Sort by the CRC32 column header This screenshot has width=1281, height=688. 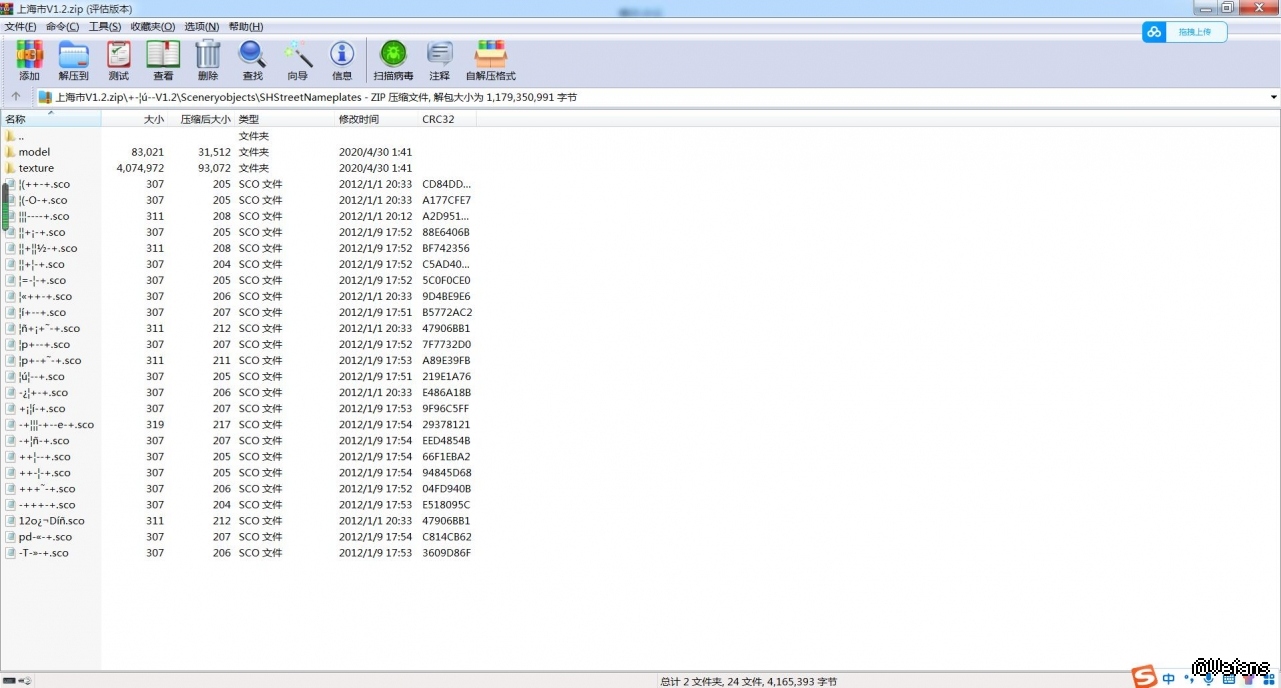[x=447, y=119]
